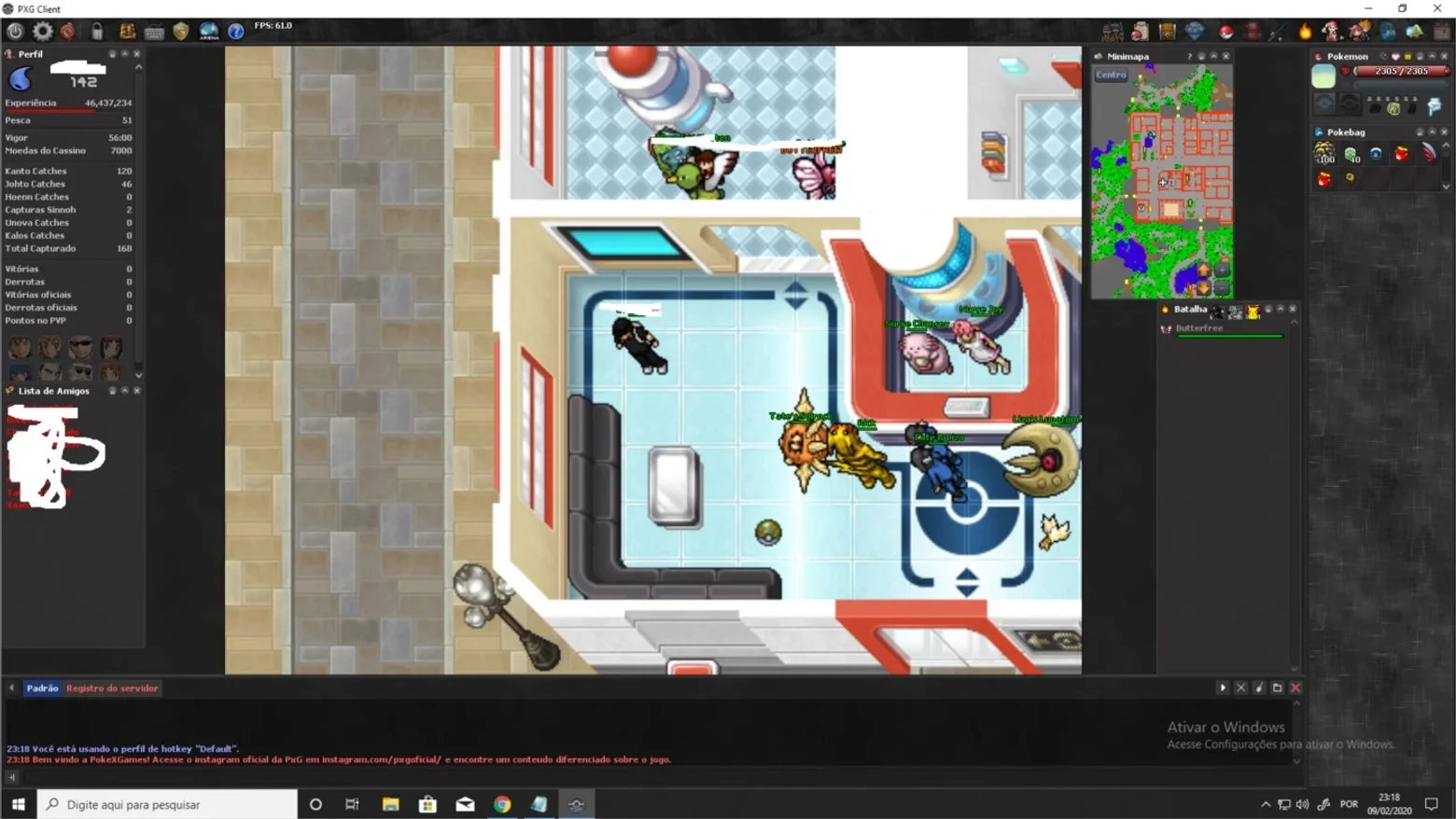The height and width of the screenshot is (819, 1456).
Task: Select the item with count 100 in Pokebag
Action: tap(1324, 153)
